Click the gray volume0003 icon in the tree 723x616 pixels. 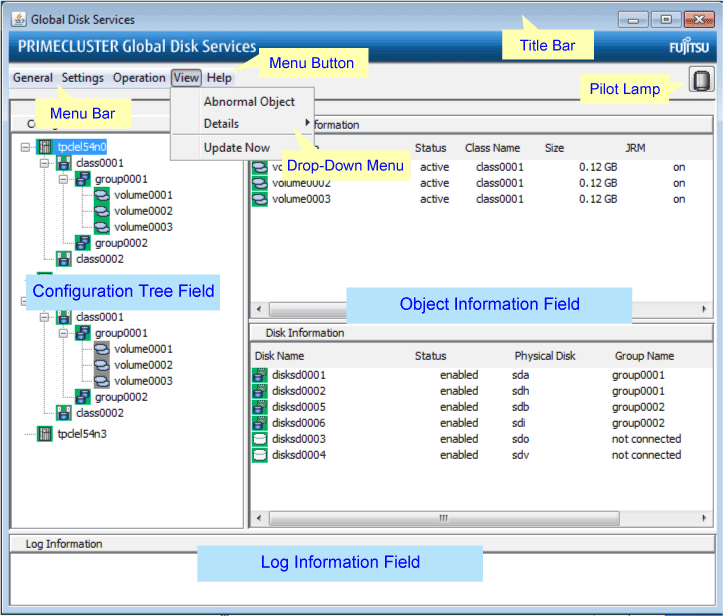click(x=101, y=381)
